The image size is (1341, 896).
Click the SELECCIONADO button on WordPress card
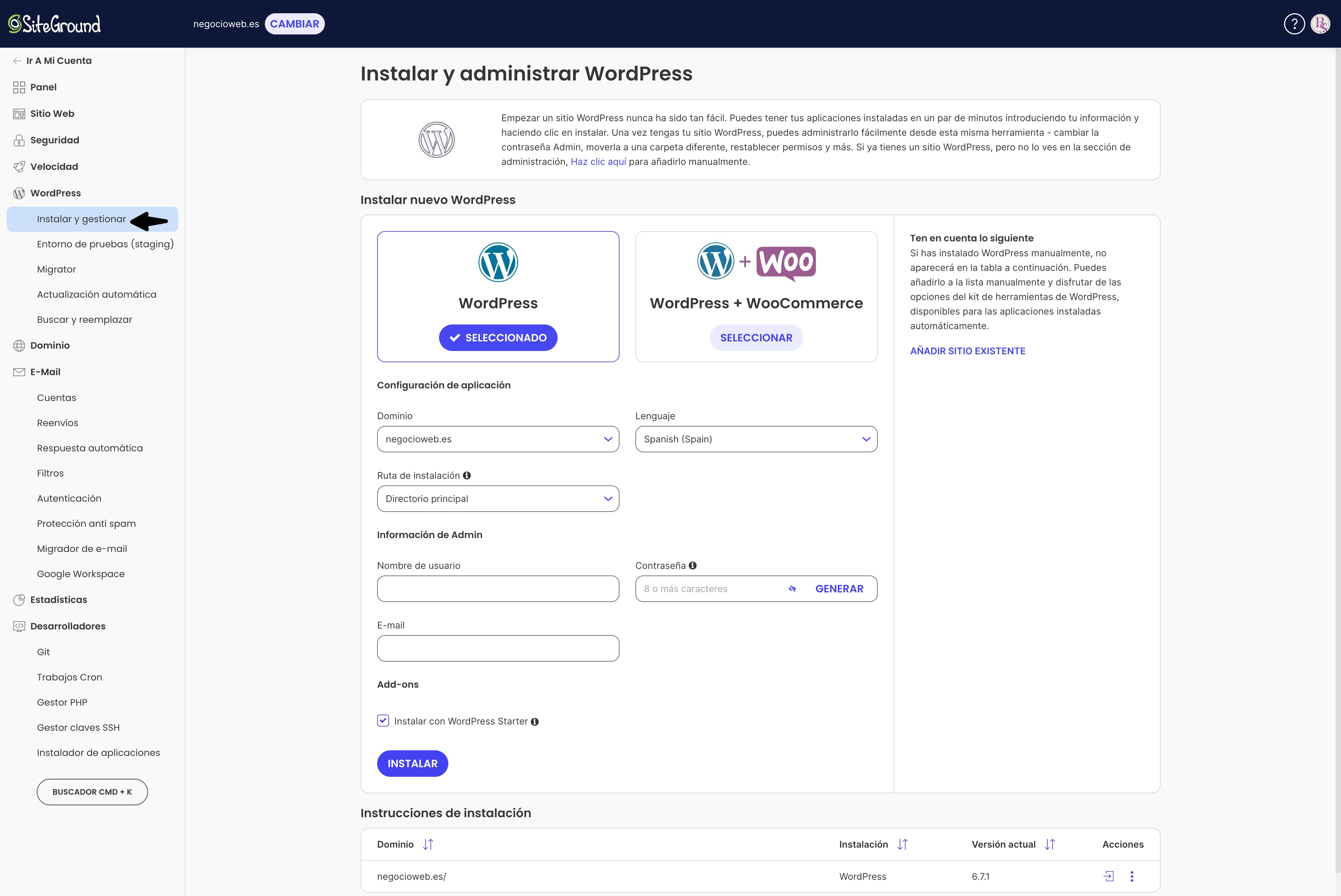point(498,338)
